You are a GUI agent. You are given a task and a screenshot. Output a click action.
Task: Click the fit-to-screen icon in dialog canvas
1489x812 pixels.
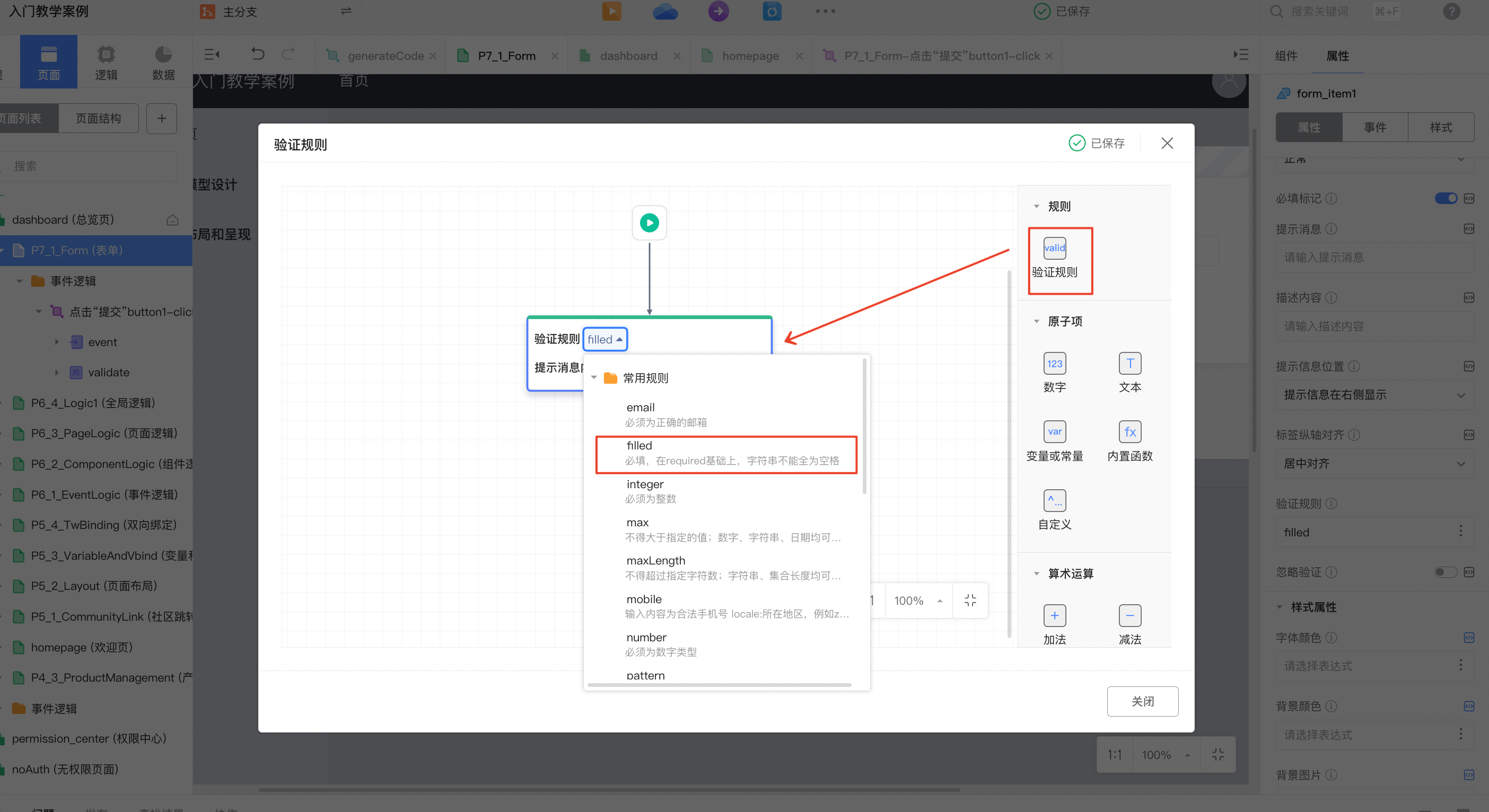point(970,601)
